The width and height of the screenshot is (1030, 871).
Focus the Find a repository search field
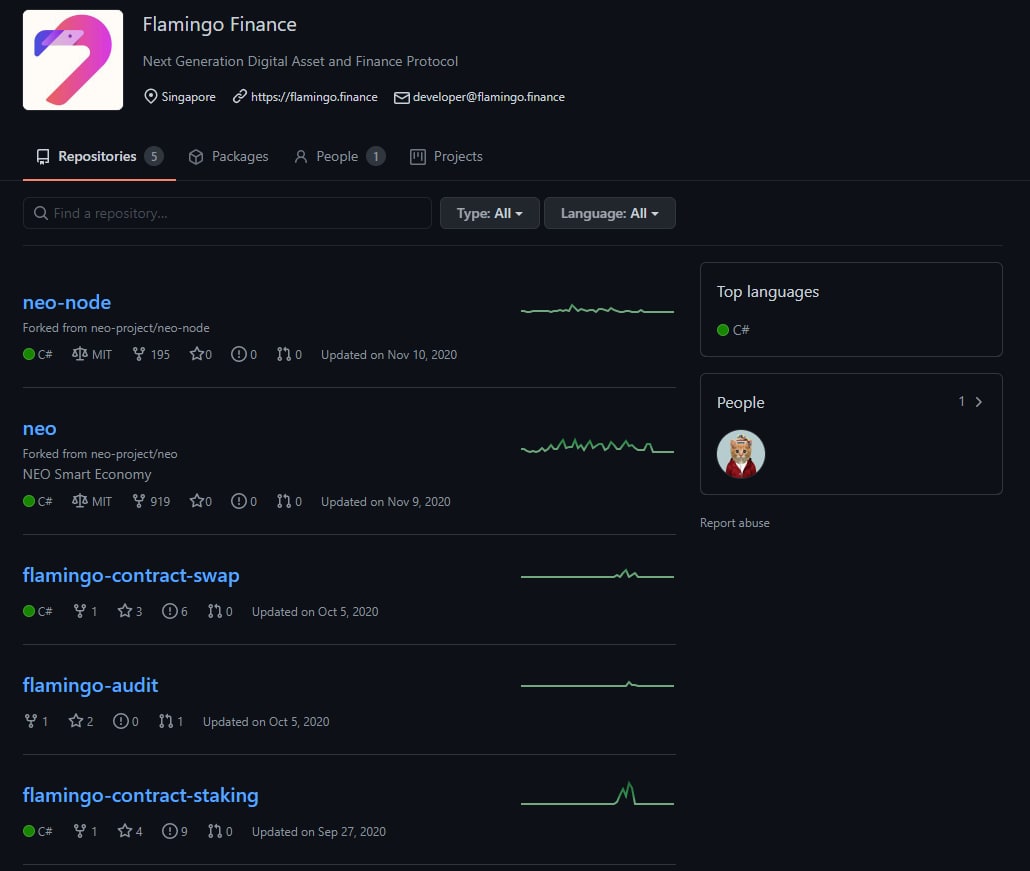tap(227, 213)
